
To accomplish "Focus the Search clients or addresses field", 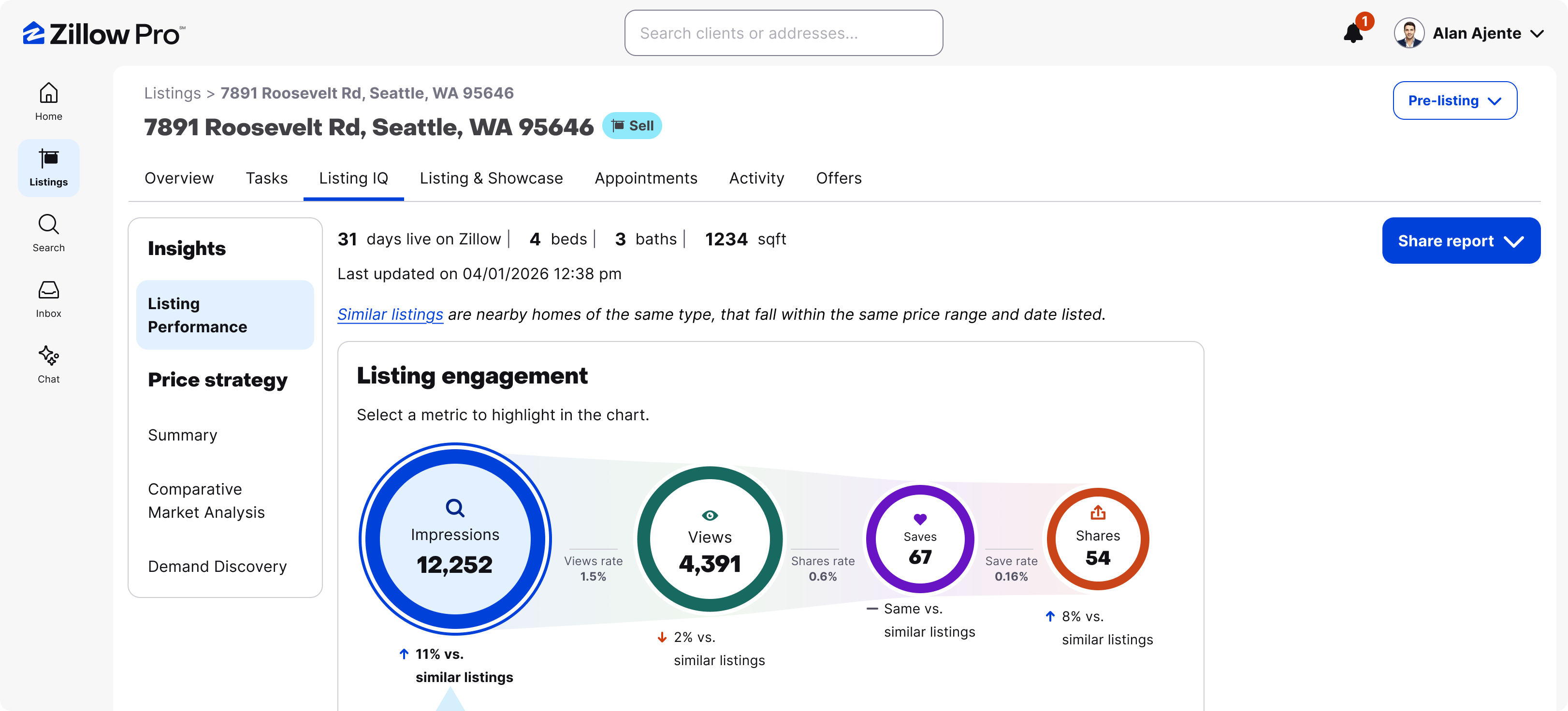I will pos(784,33).
